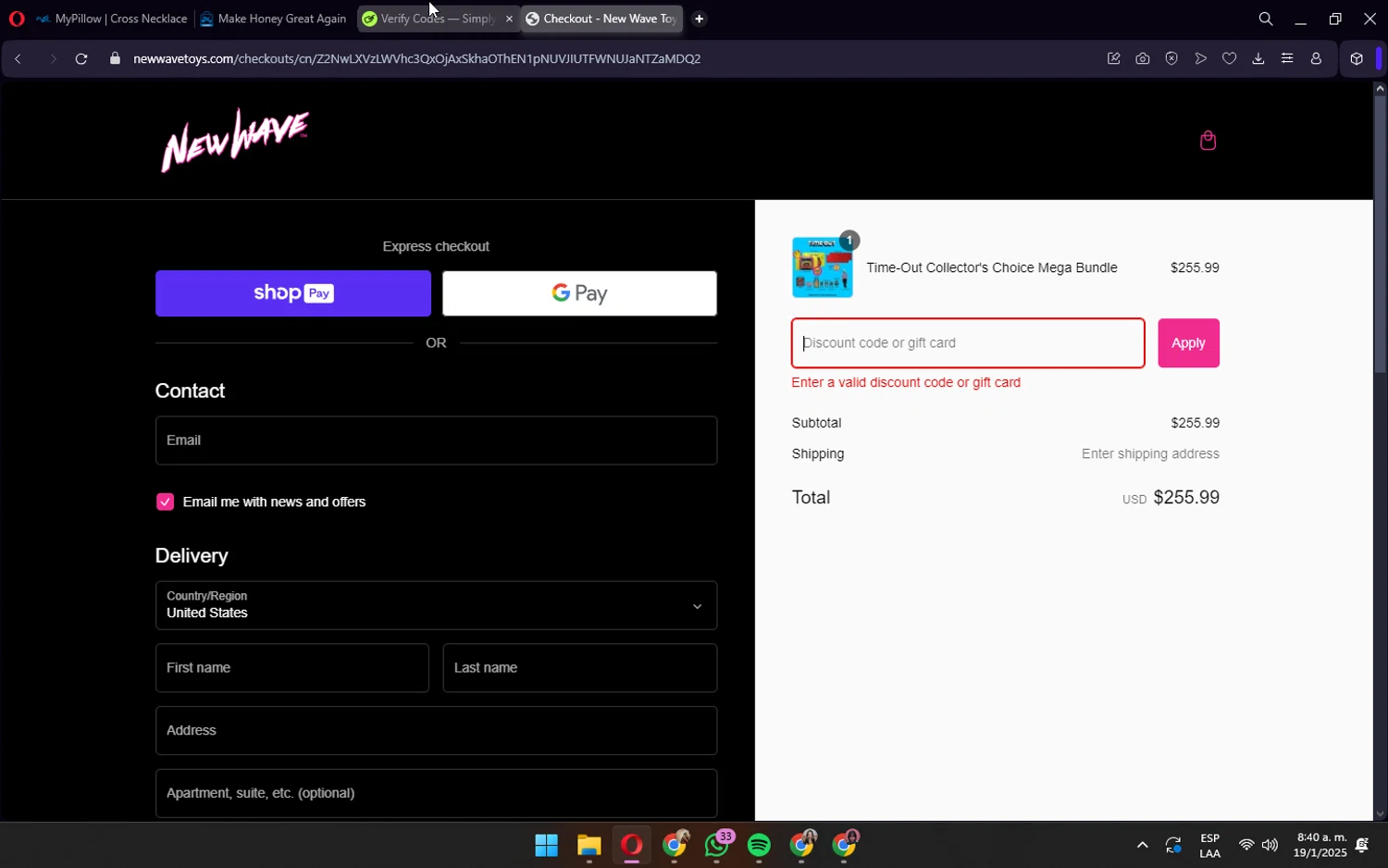This screenshot has width=1388, height=868.
Task: Click the padlock site security icon
Action: pos(115,58)
